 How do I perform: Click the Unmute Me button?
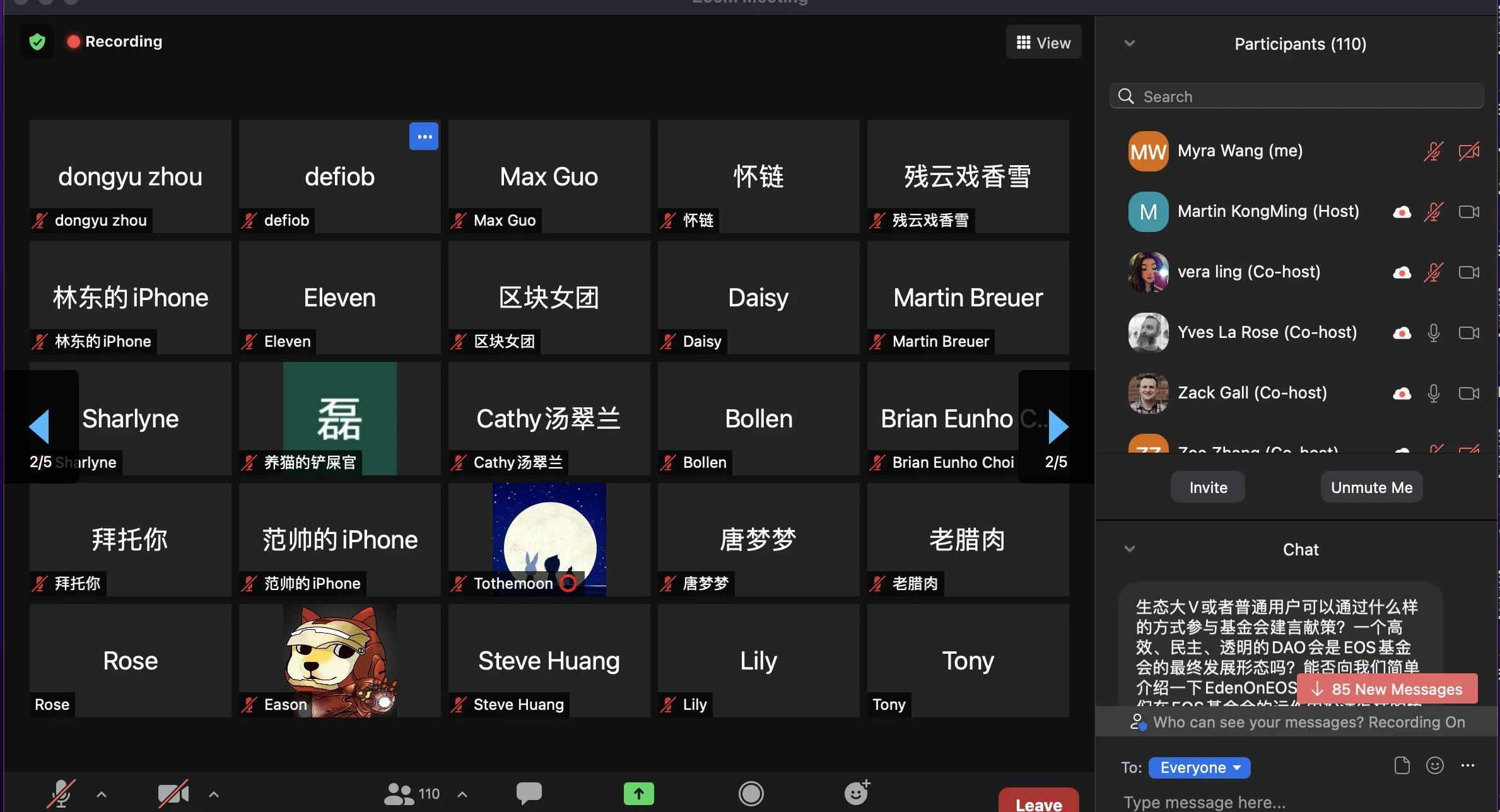pyautogui.click(x=1371, y=487)
